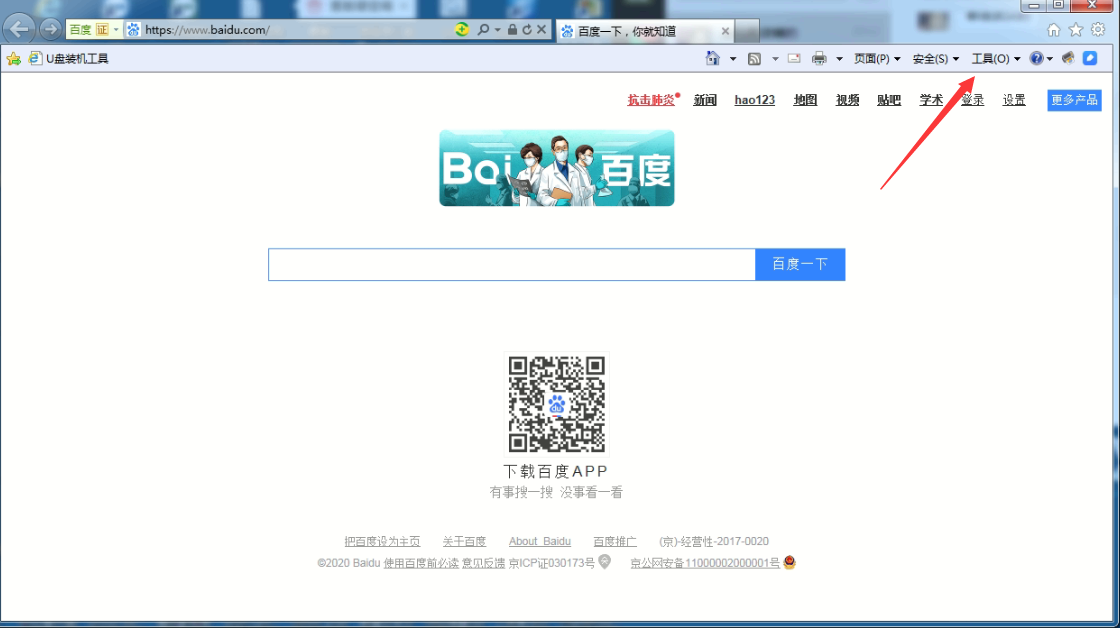1120x628 pixels.
Task: Click the RSS feeds icon in command bar
Action: (x=754, y=59)
